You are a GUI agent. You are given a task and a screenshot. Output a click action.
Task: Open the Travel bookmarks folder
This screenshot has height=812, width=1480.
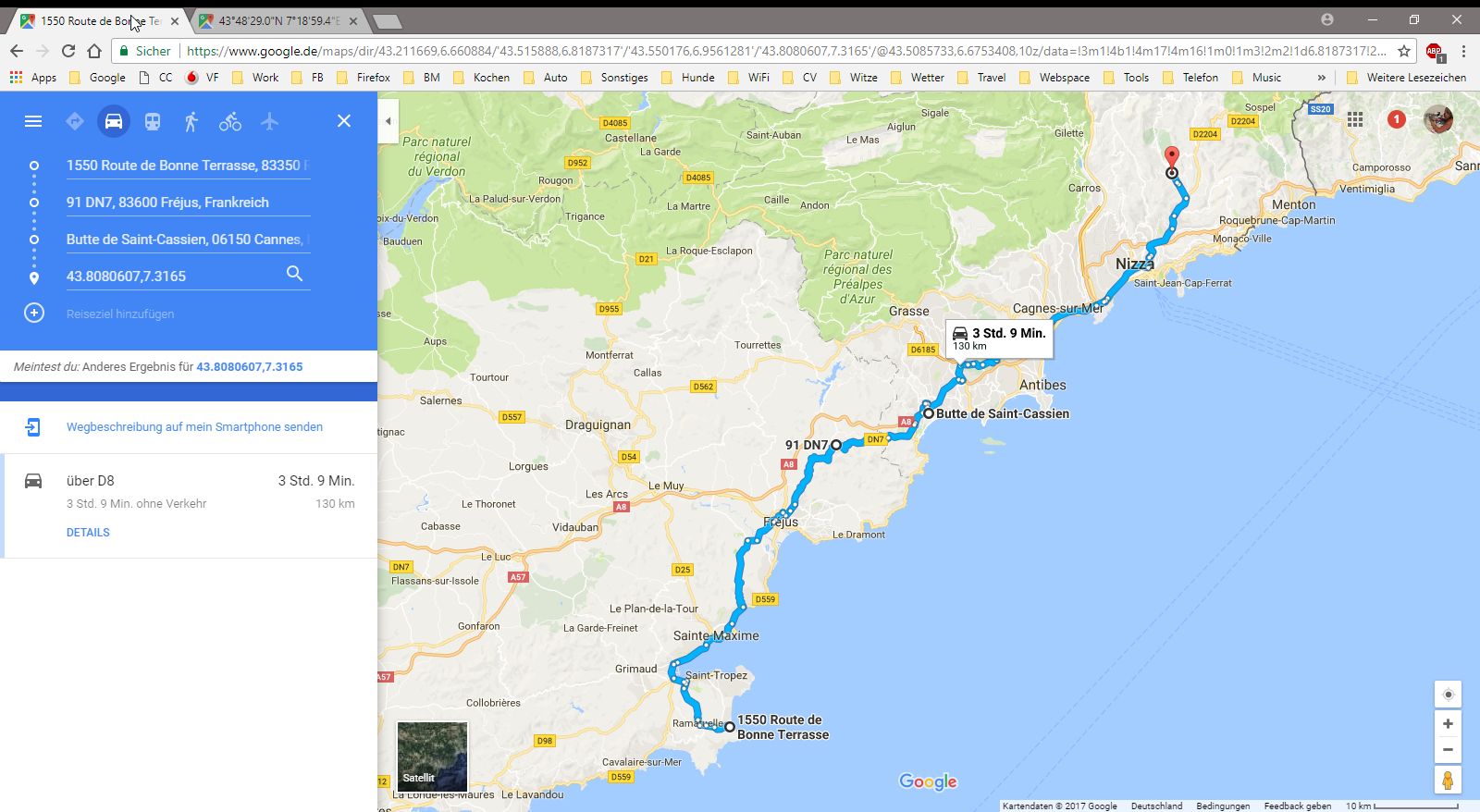click(981, 78)
